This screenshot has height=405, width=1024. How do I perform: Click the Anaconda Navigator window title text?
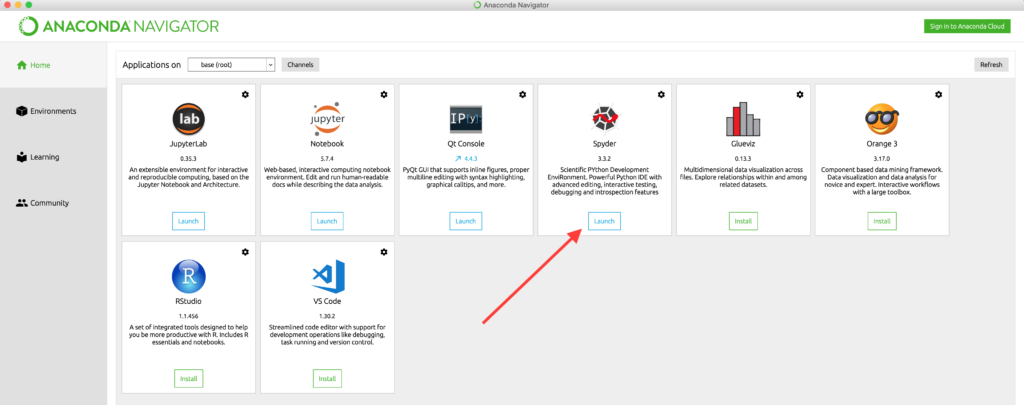[x=517, y=5]
